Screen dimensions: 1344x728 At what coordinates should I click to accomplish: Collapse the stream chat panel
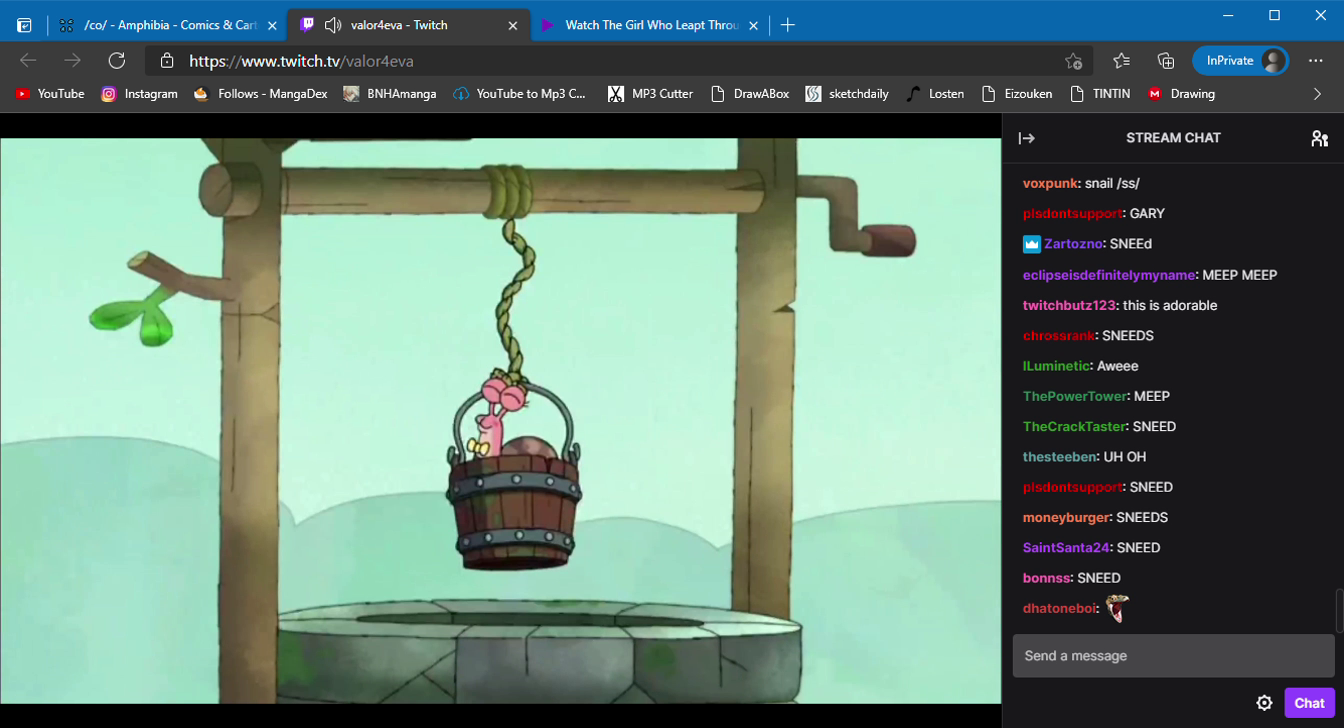tap(1027, 138)
